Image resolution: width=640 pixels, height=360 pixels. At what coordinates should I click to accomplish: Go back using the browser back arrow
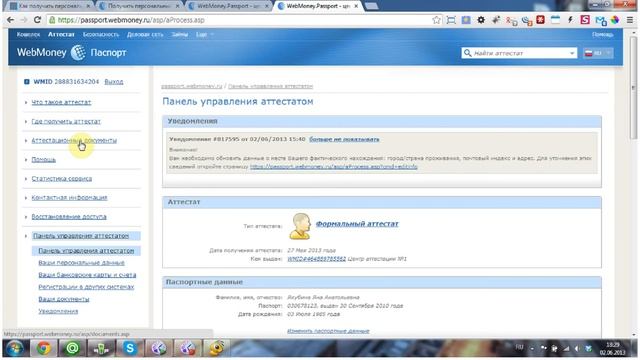click(x=11, y=20)
